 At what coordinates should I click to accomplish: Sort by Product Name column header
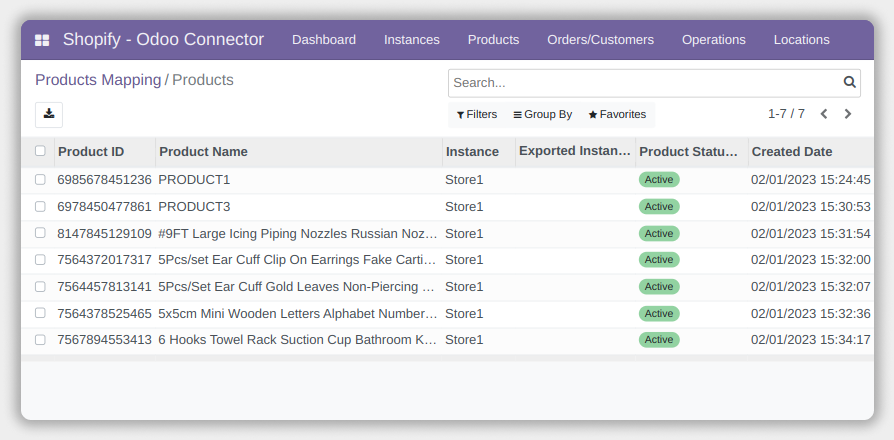pyautogui.click(x=299, y=152)
